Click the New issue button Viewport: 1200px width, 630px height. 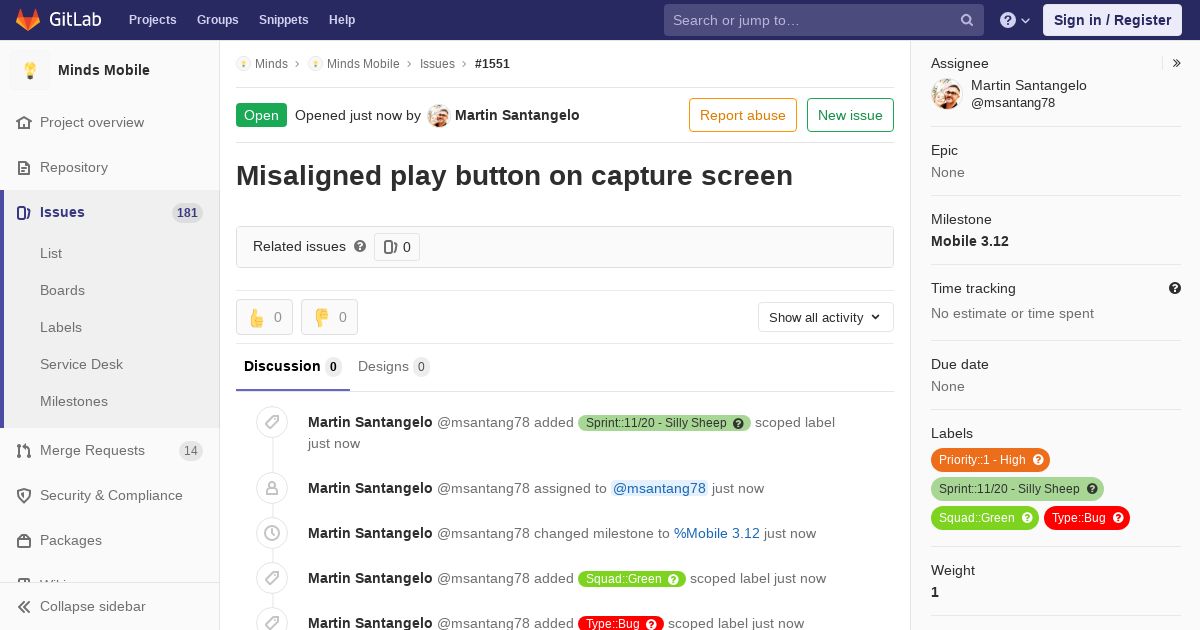tap(850, 115)
